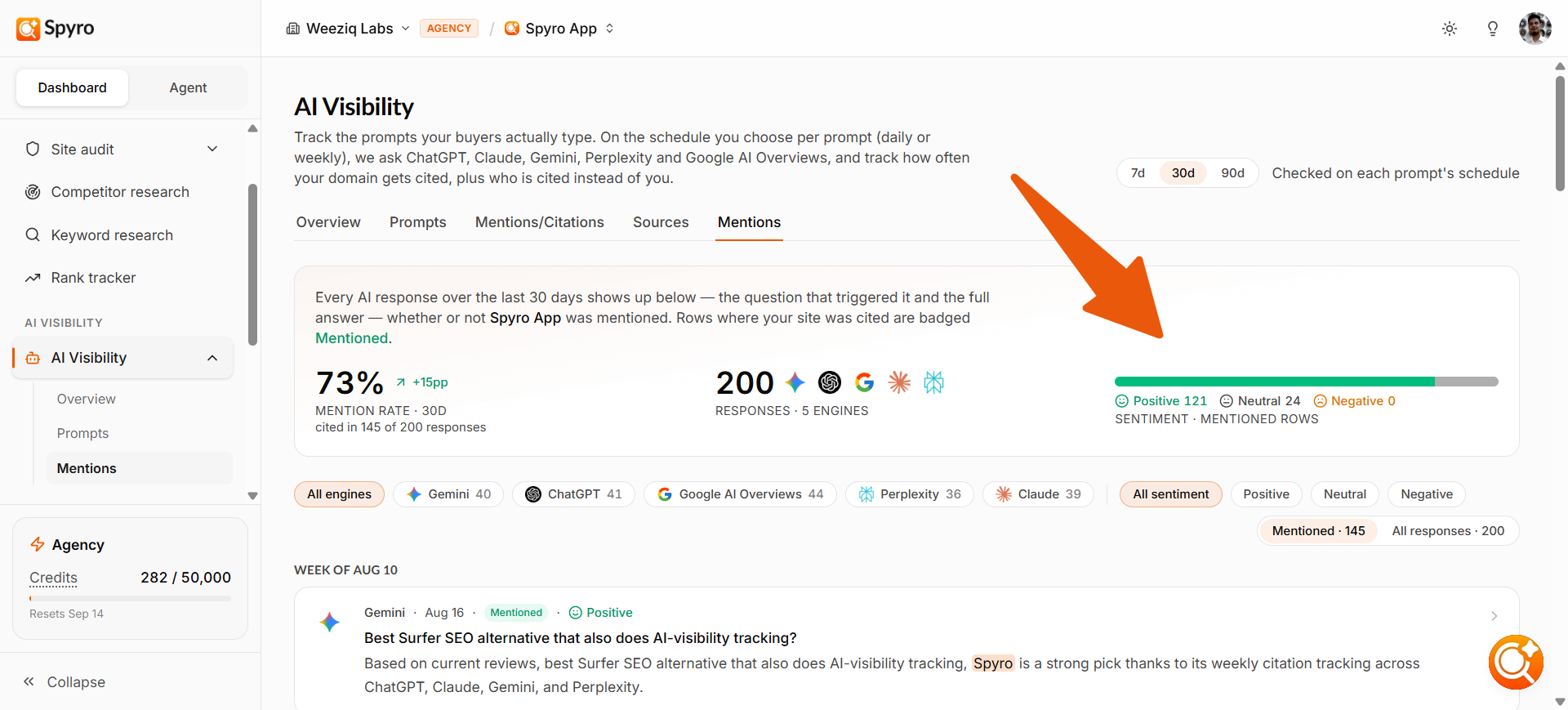Filter by Negative sentiment chip
The height and width of the screenshot is (710, 1568).
point(1426,494)
